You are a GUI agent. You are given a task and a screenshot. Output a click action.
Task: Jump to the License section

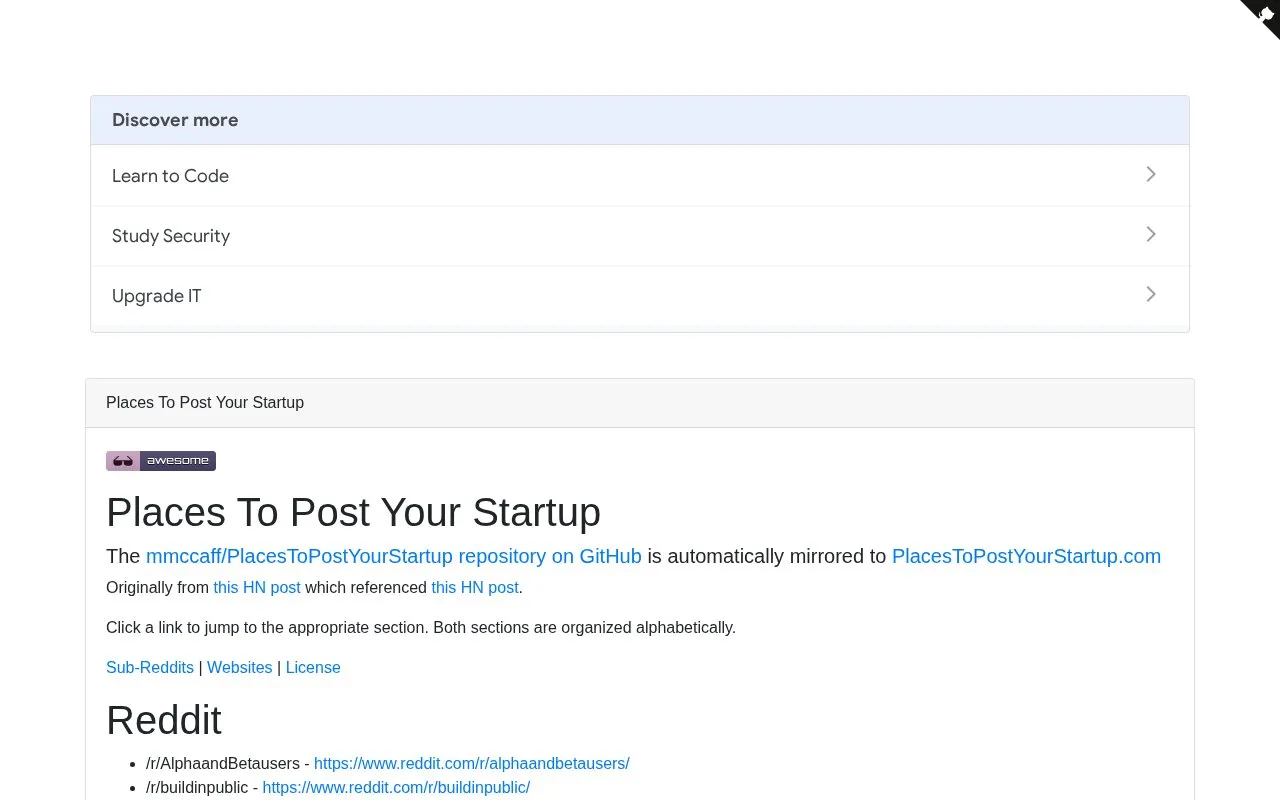(x=313, y=667)
